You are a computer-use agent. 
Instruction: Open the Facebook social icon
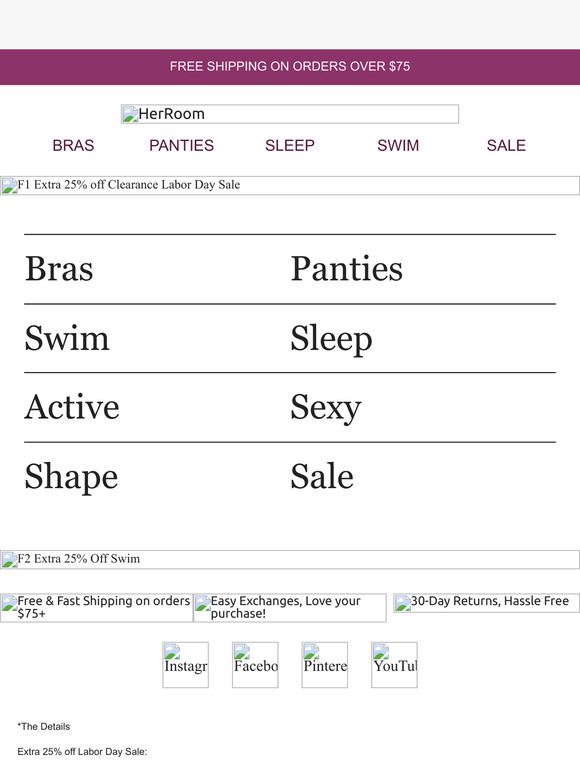(x=255, y=664)
